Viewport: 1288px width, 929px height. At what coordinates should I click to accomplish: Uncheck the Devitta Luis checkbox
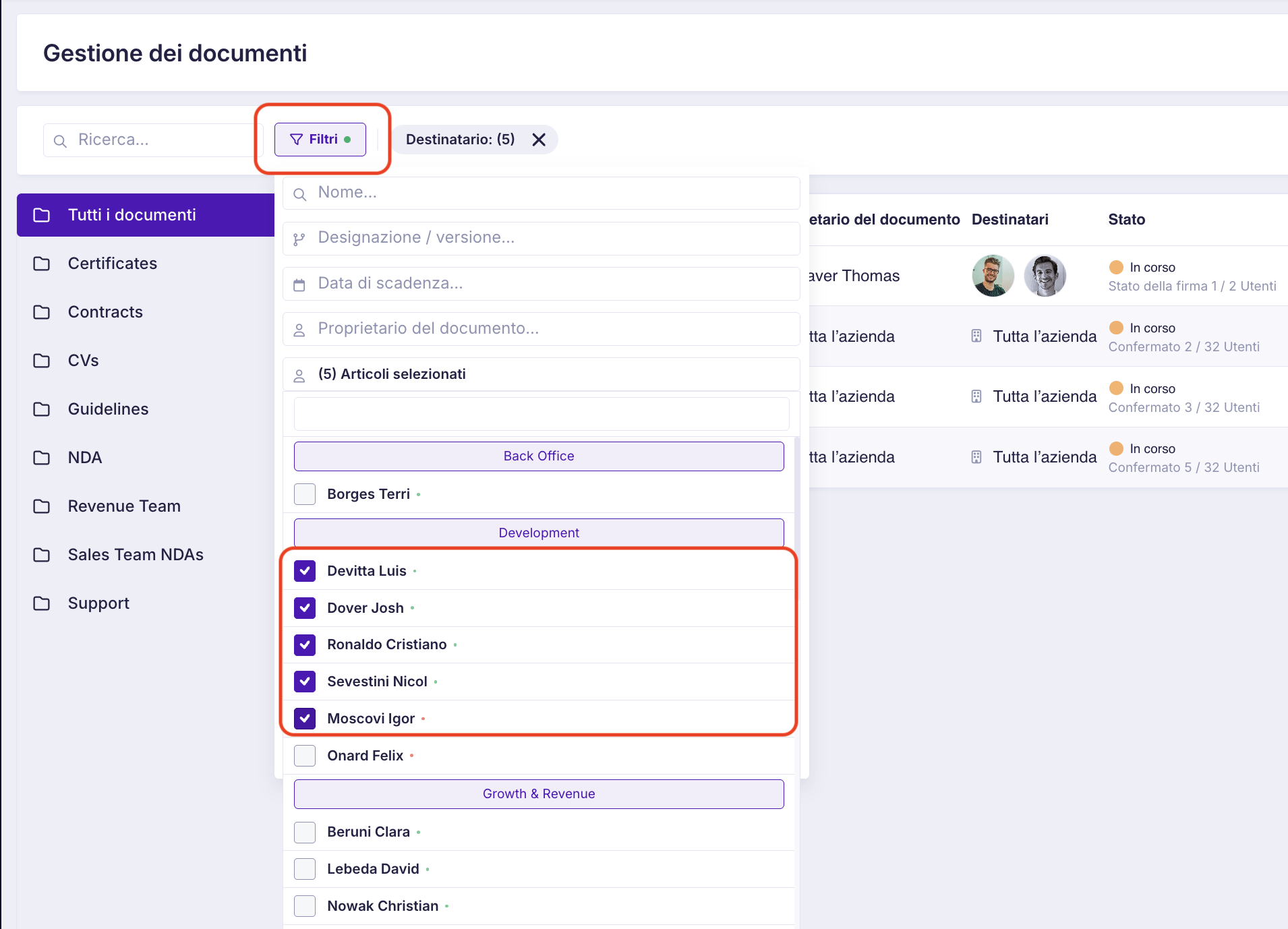[305, 571]
